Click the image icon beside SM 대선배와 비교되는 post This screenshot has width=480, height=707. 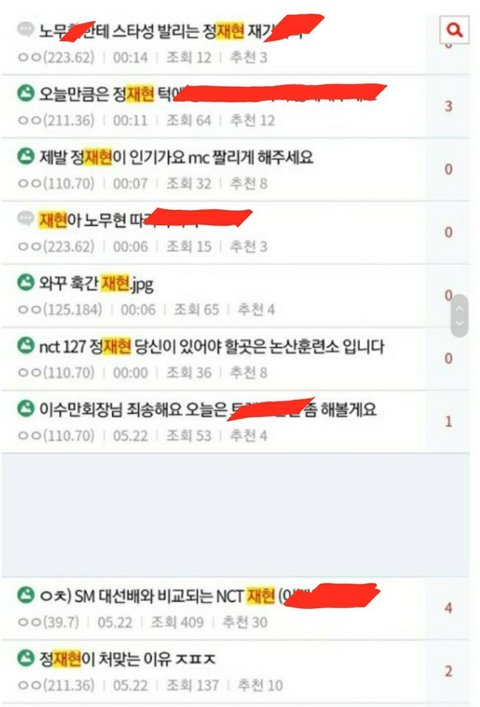(x=26, y=595)
